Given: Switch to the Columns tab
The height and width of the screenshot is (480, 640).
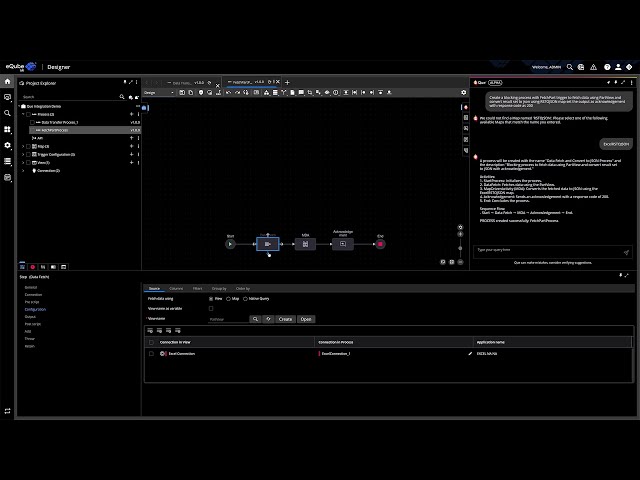Looking at the screenshot, I should click(176, 289).
